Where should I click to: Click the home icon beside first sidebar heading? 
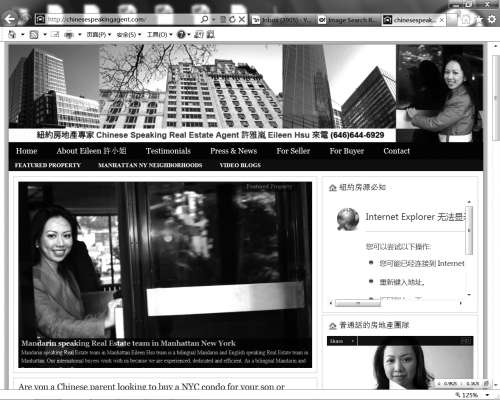(332, 188)
